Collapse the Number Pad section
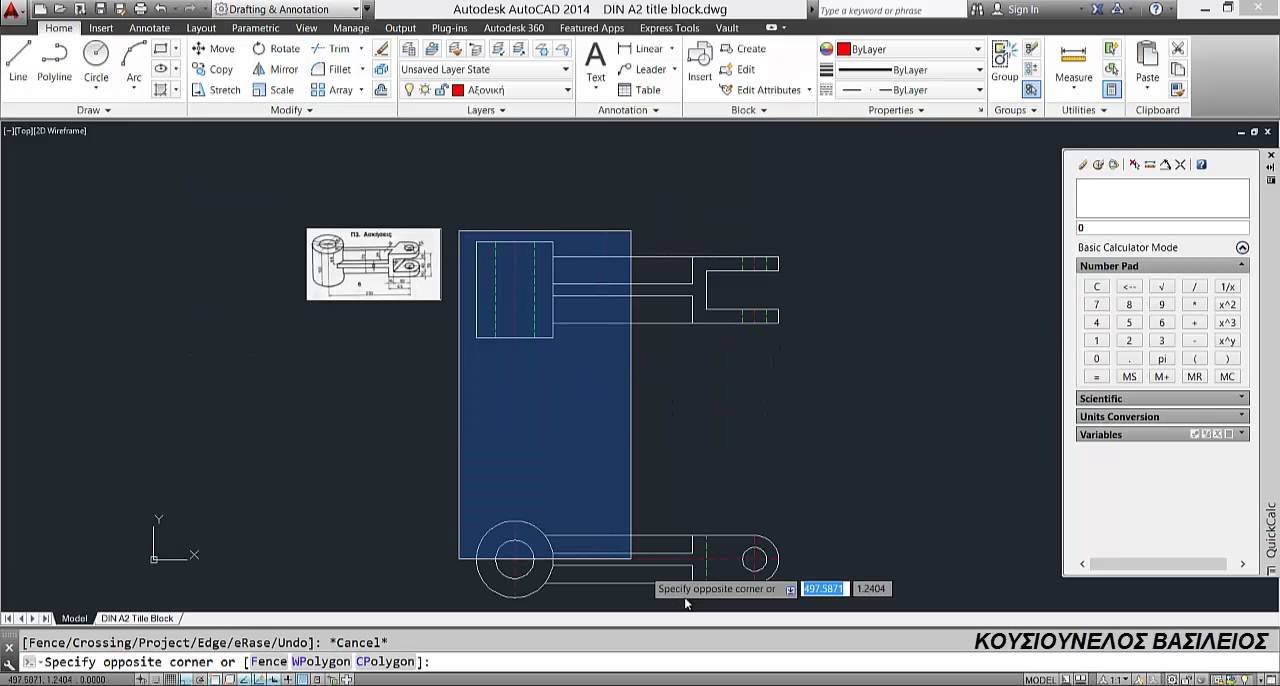Viewport: 1280px width, 686px height. pyautogui.click(x=1162, y=266)
